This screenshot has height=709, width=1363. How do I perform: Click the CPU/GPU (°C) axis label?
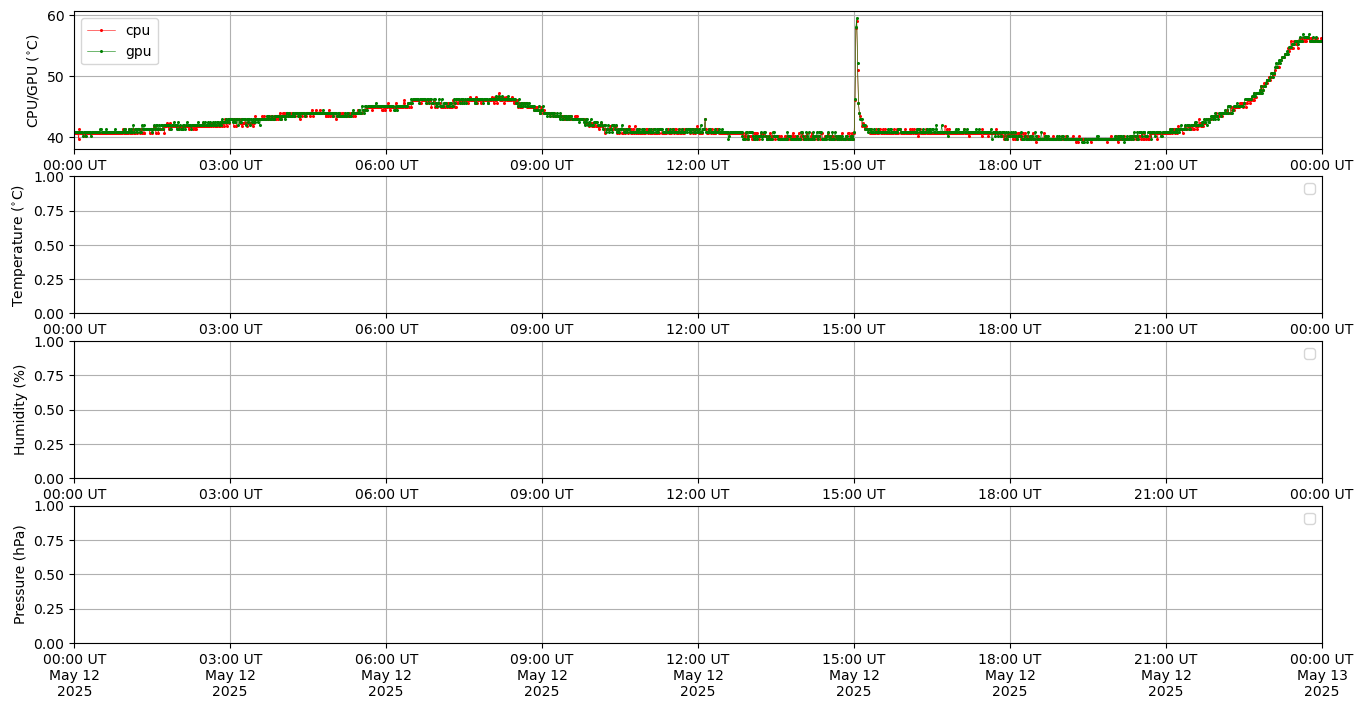(x=33, y=81)
